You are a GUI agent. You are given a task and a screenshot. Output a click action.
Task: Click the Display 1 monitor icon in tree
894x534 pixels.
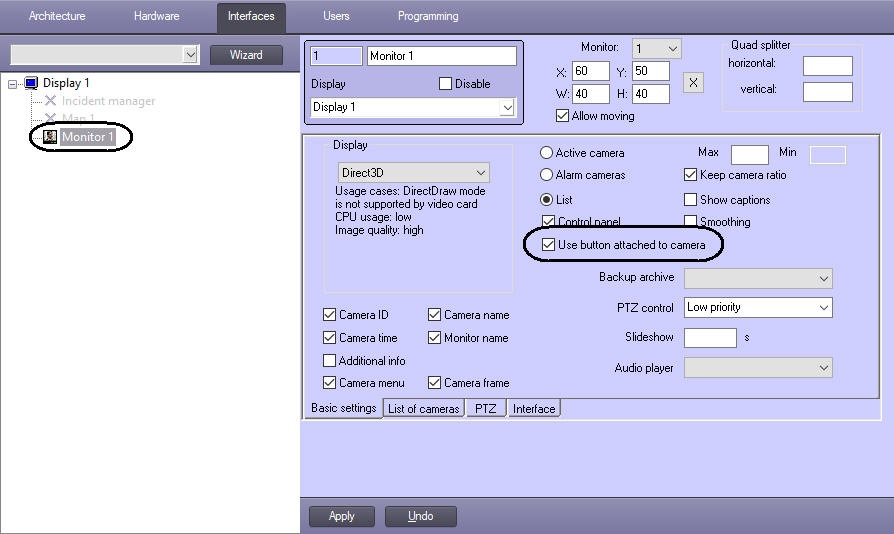(x=30, y=83)
